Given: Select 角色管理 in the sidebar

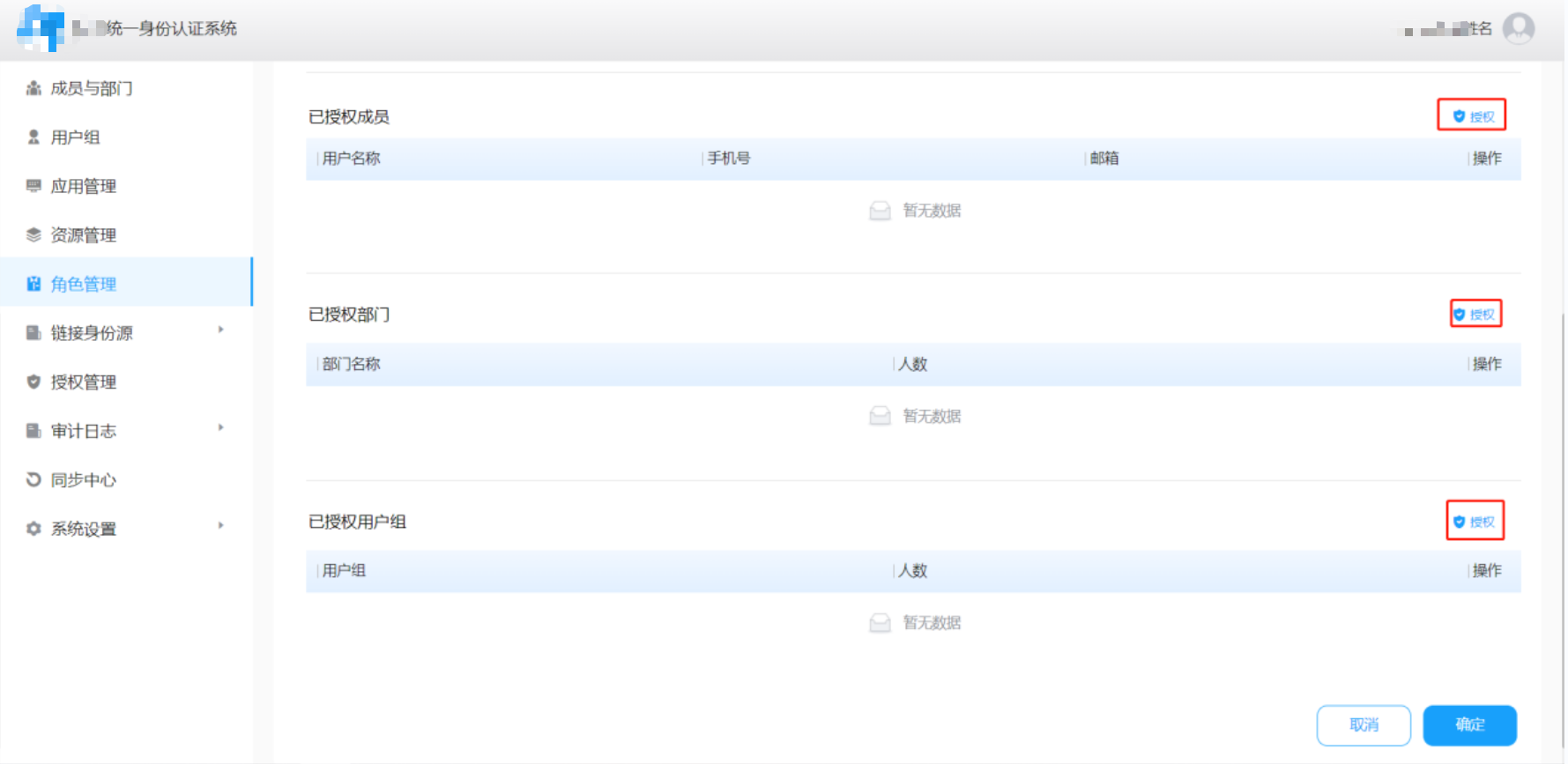Looking at the screenshot, I should (x=127, y=284).
